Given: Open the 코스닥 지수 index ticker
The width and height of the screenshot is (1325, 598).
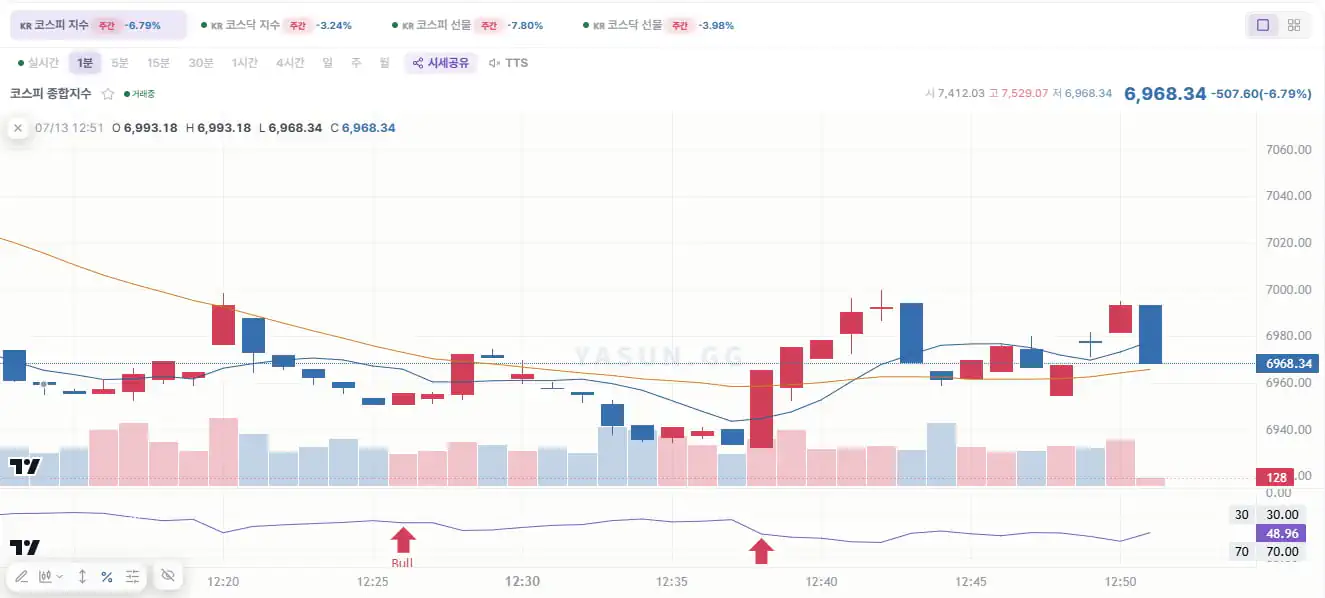Looking at the screenshot, I should tap(276, 25).
